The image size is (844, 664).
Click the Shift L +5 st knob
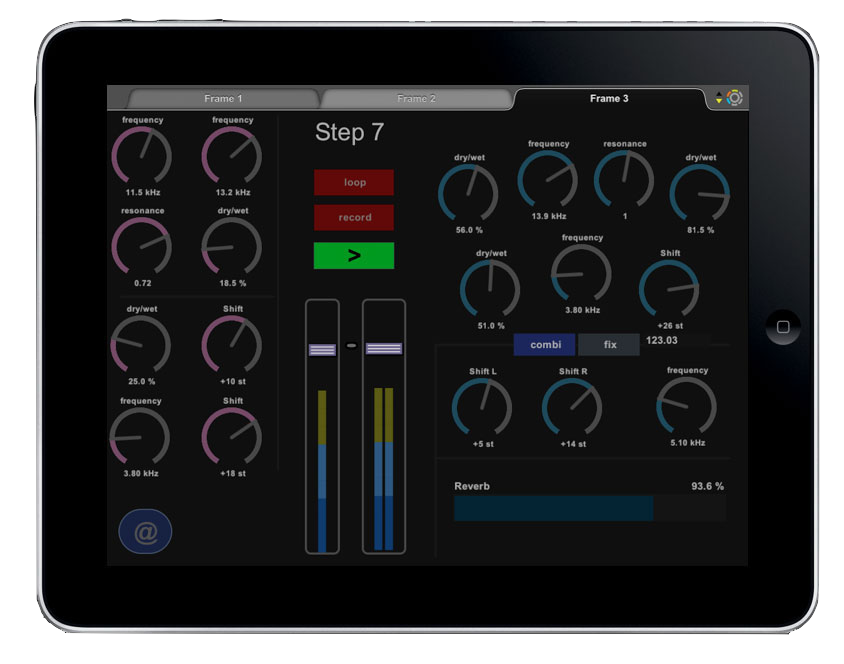[482, 407]
